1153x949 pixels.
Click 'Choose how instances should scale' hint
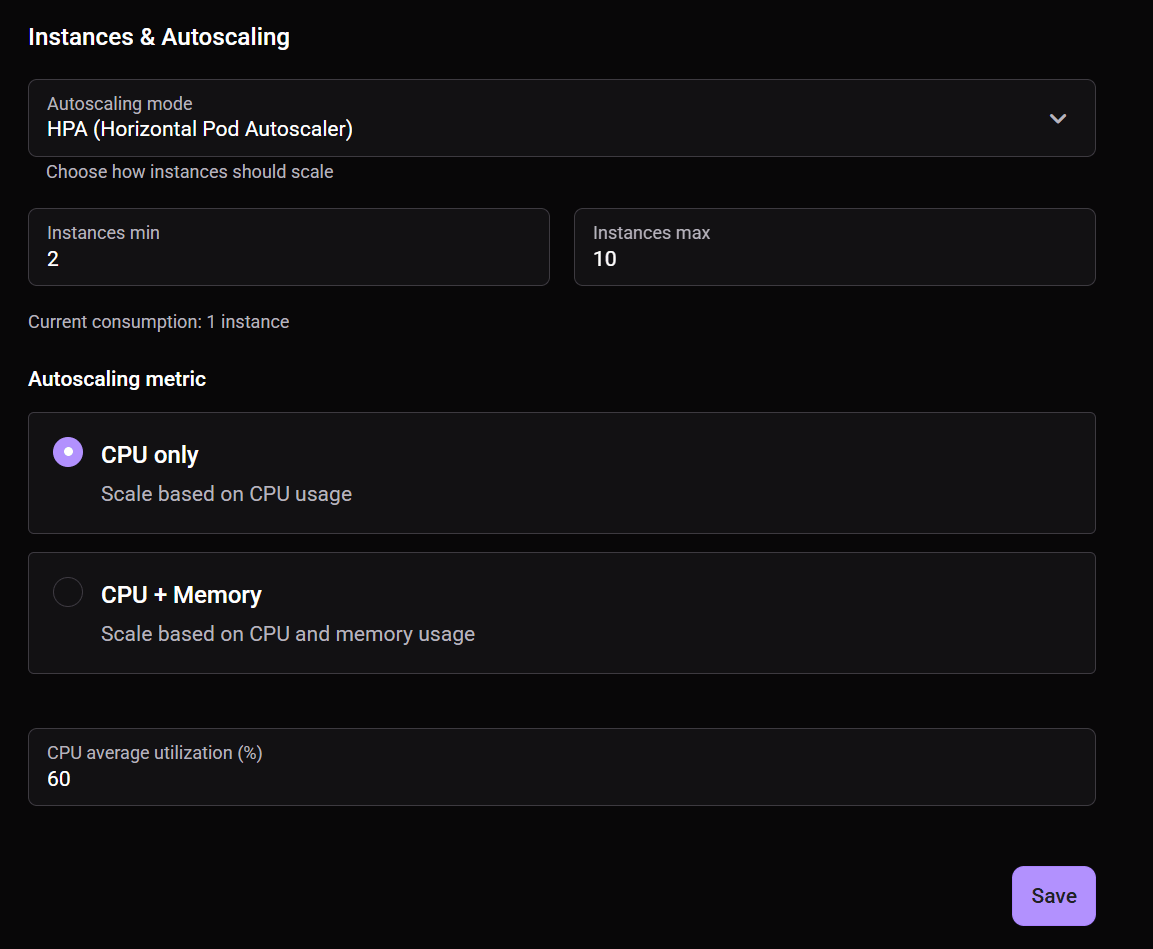pos(190,172)
